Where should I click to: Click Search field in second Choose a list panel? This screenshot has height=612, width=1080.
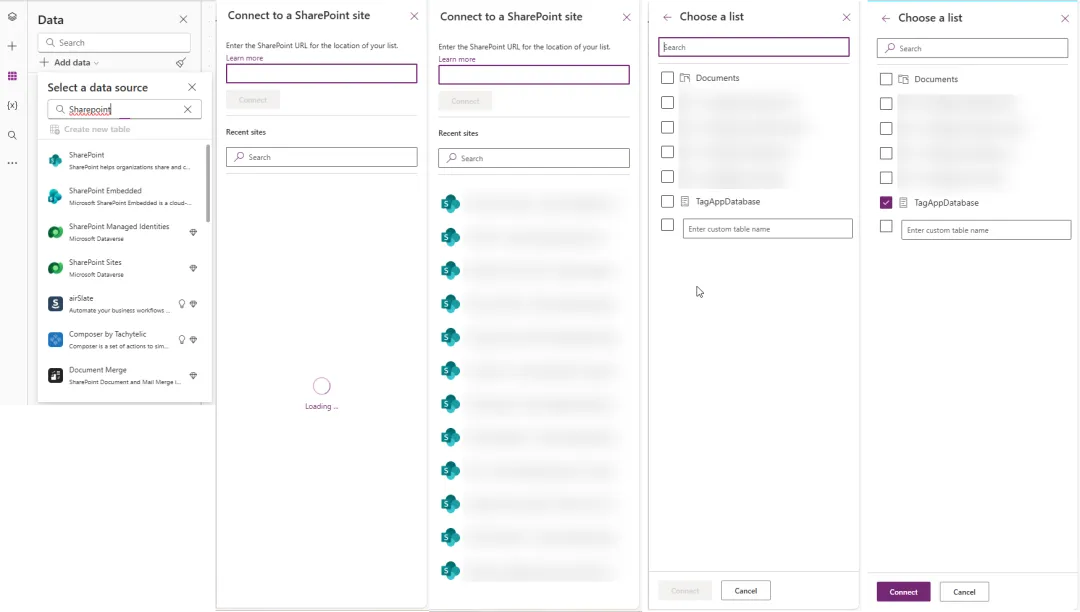click(x=973, y=48)
